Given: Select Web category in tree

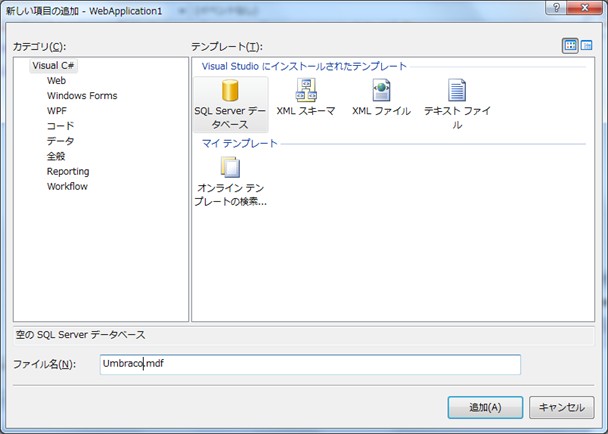Looking at the screenshot, I should [56, 81].
